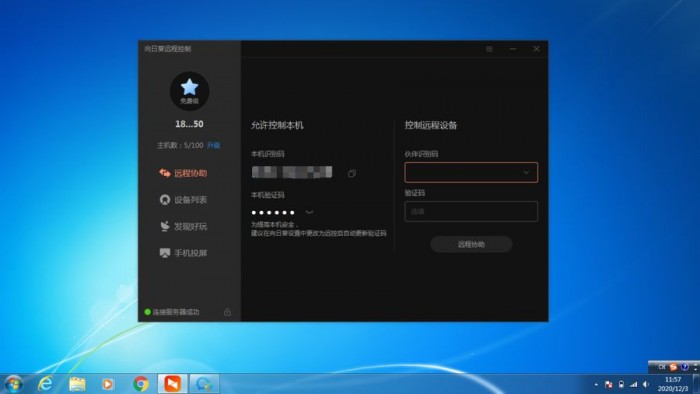Click the orange Sunlogin taskbar icon
The height and width of the screenshot is (394, 700).
172,384
